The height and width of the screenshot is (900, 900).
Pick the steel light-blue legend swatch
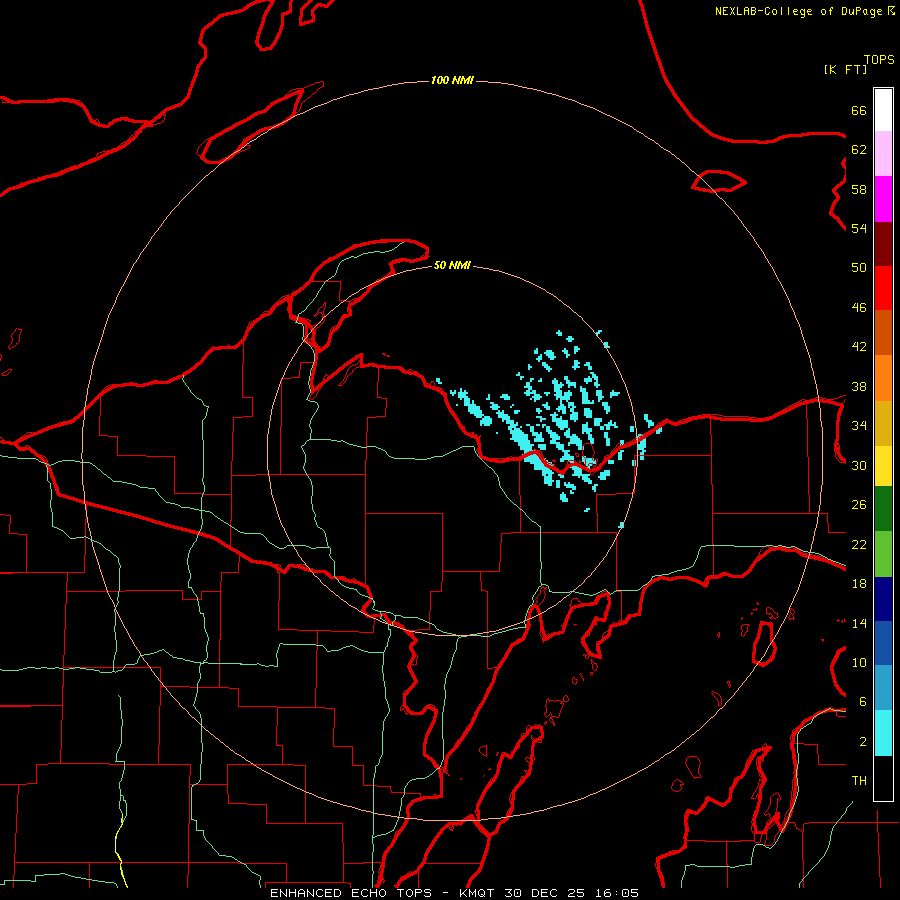(883, 688)
